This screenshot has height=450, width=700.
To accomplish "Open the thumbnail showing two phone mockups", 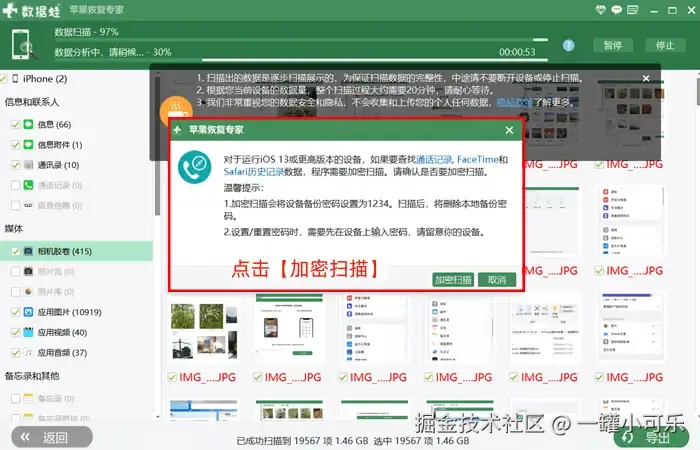I will [289, 329].
